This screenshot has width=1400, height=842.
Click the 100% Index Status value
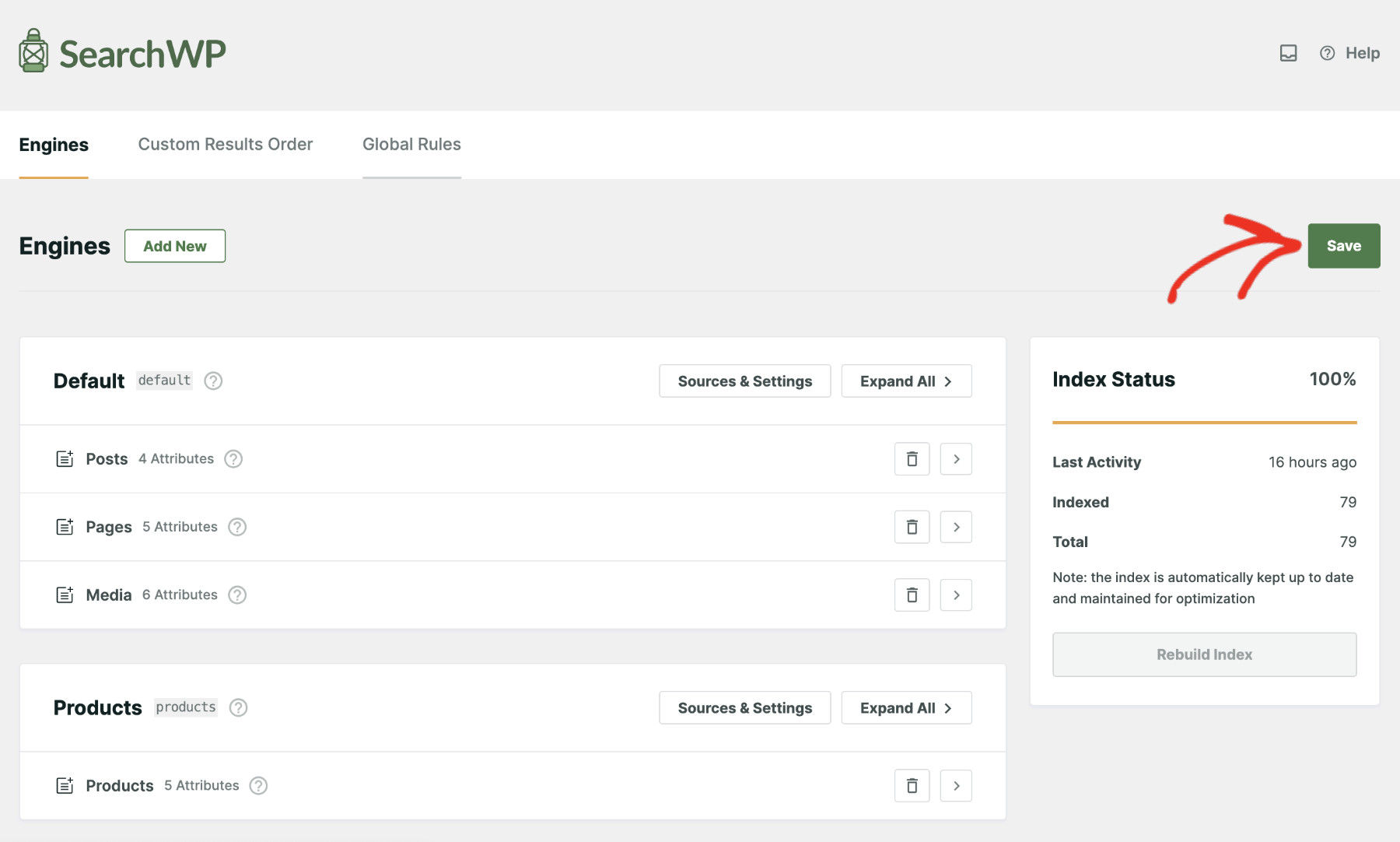1332,379
